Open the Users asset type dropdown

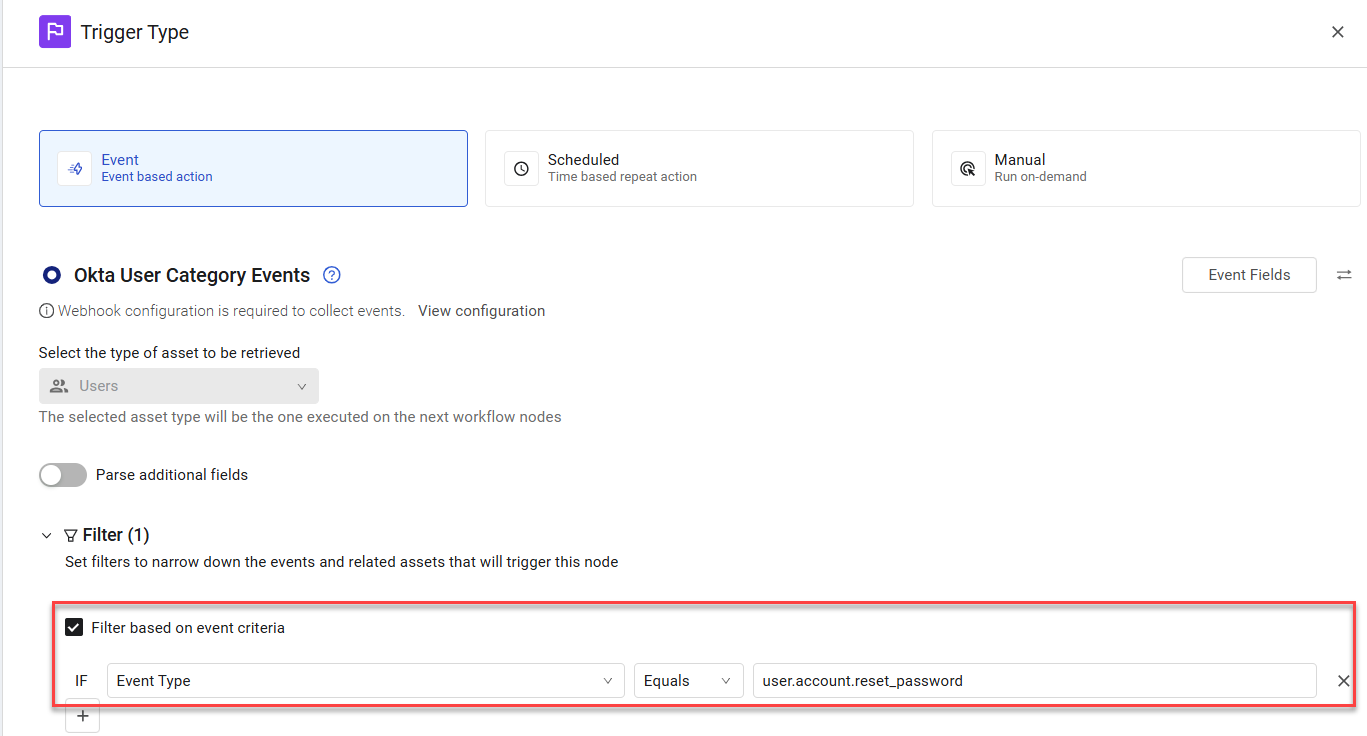[x=179, y=386]
